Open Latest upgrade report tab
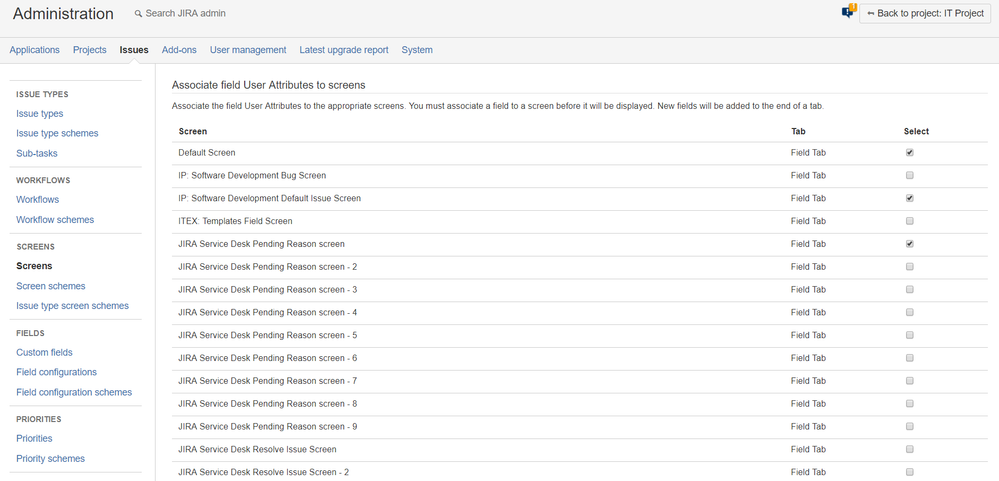The width and height of the screenshot is (999, 481). pos(344,50)
